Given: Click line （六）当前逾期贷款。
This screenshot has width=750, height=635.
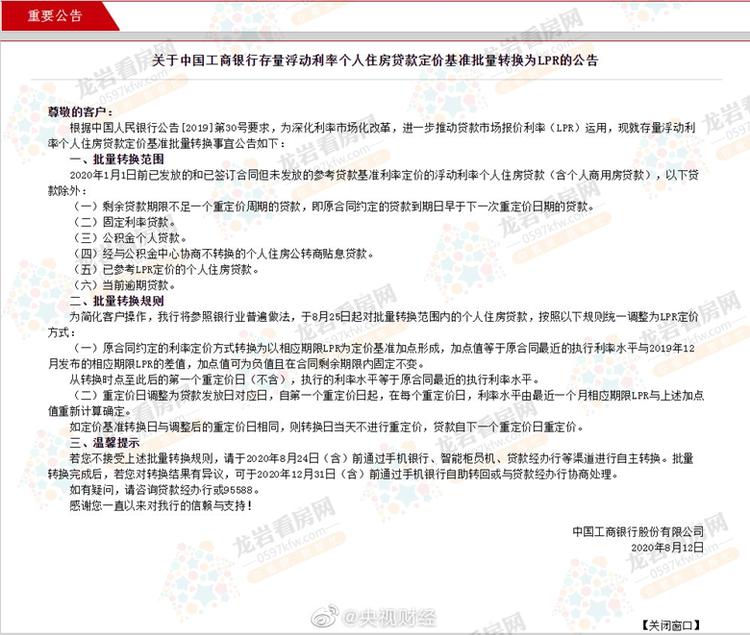Looking at the screenshot, I should tap(124, 285).
